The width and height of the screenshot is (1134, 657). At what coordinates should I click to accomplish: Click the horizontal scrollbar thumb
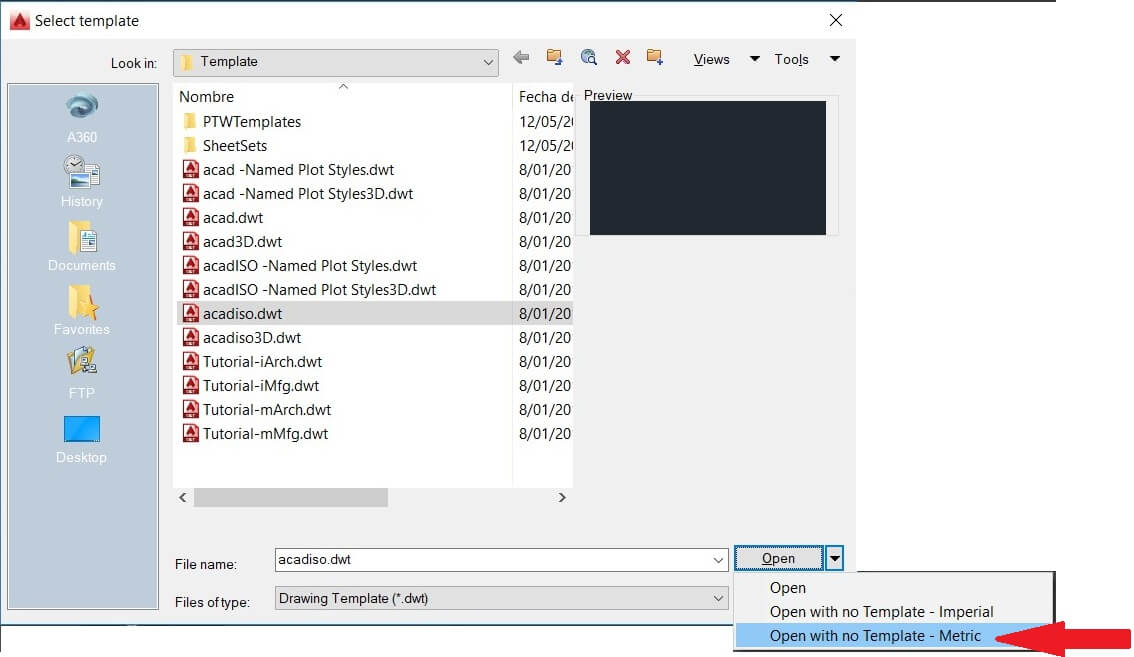tap(291, 497)
